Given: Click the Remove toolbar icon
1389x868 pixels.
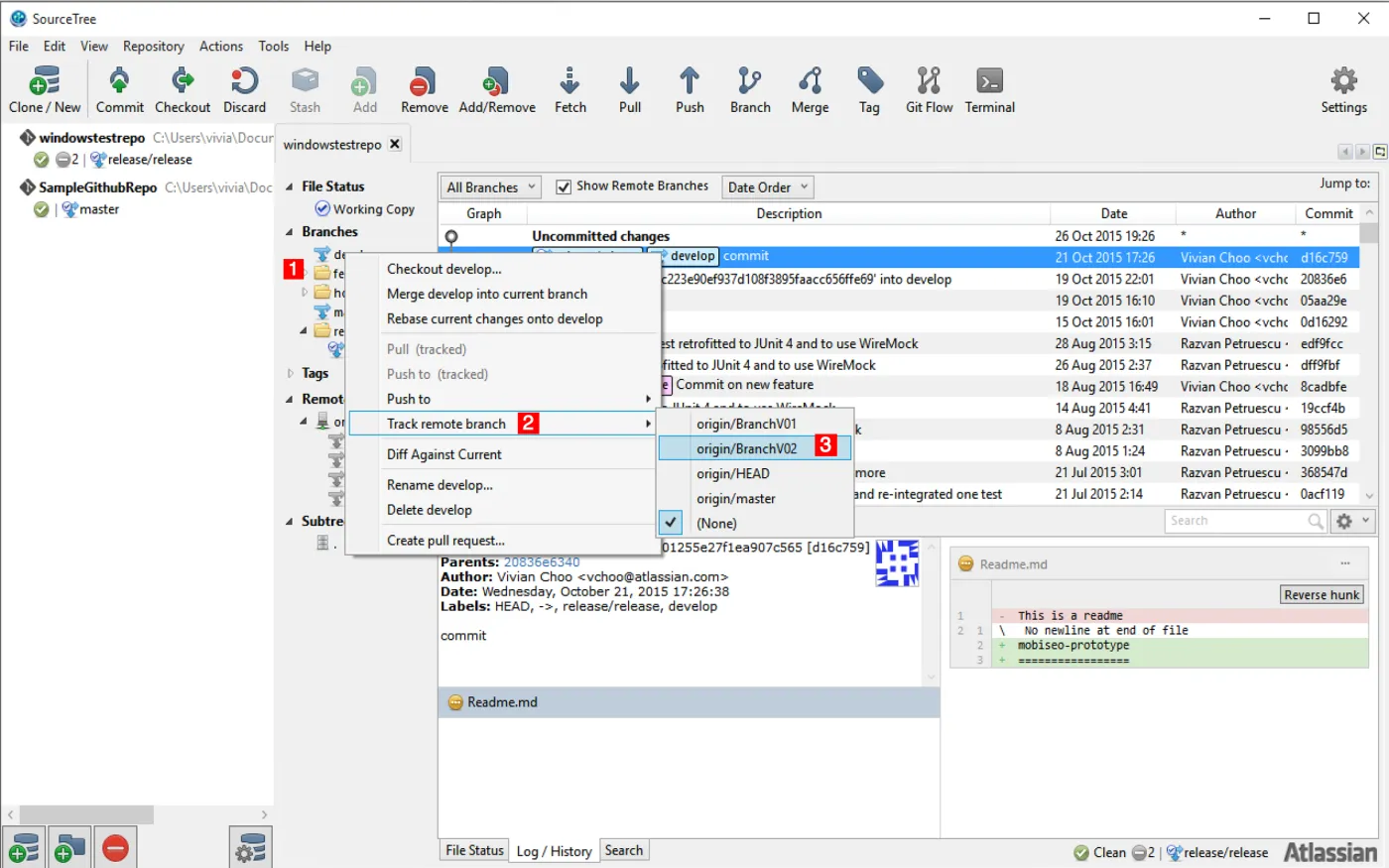Looking at the screenshot, I should [424, 90].
